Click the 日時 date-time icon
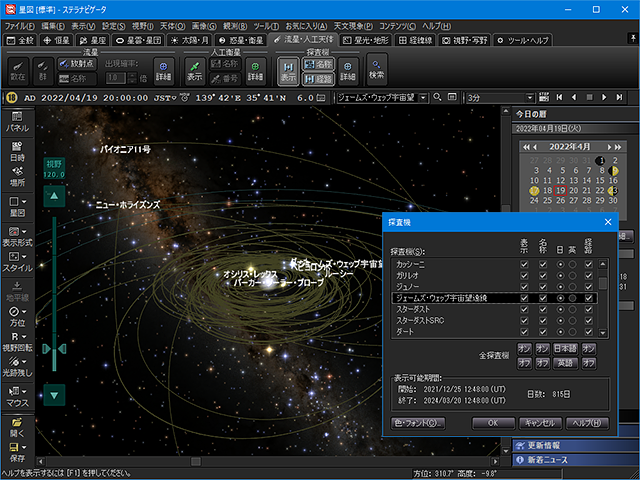640x480 pixels. coord(17,150)
